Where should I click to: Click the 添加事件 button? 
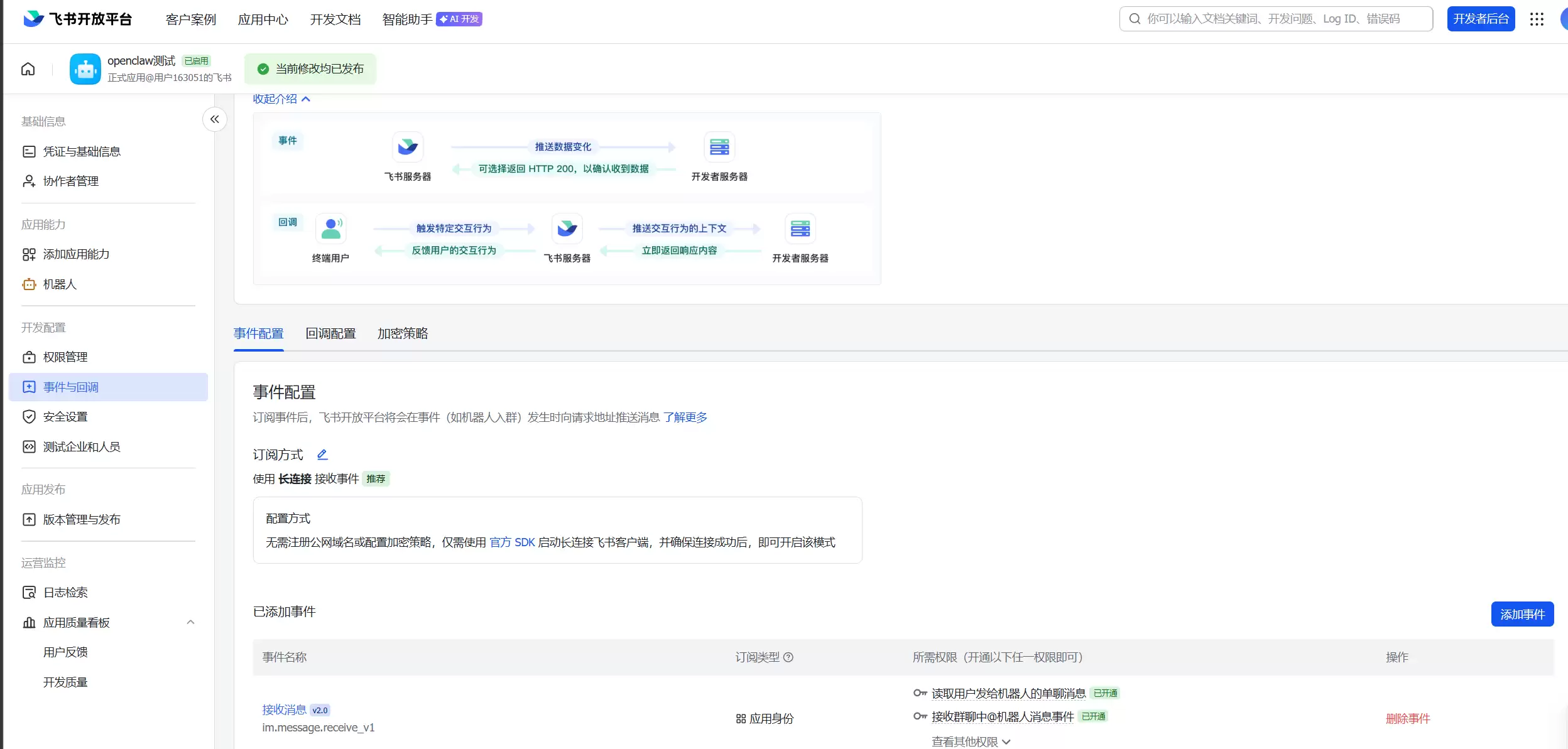(1522, 614)
